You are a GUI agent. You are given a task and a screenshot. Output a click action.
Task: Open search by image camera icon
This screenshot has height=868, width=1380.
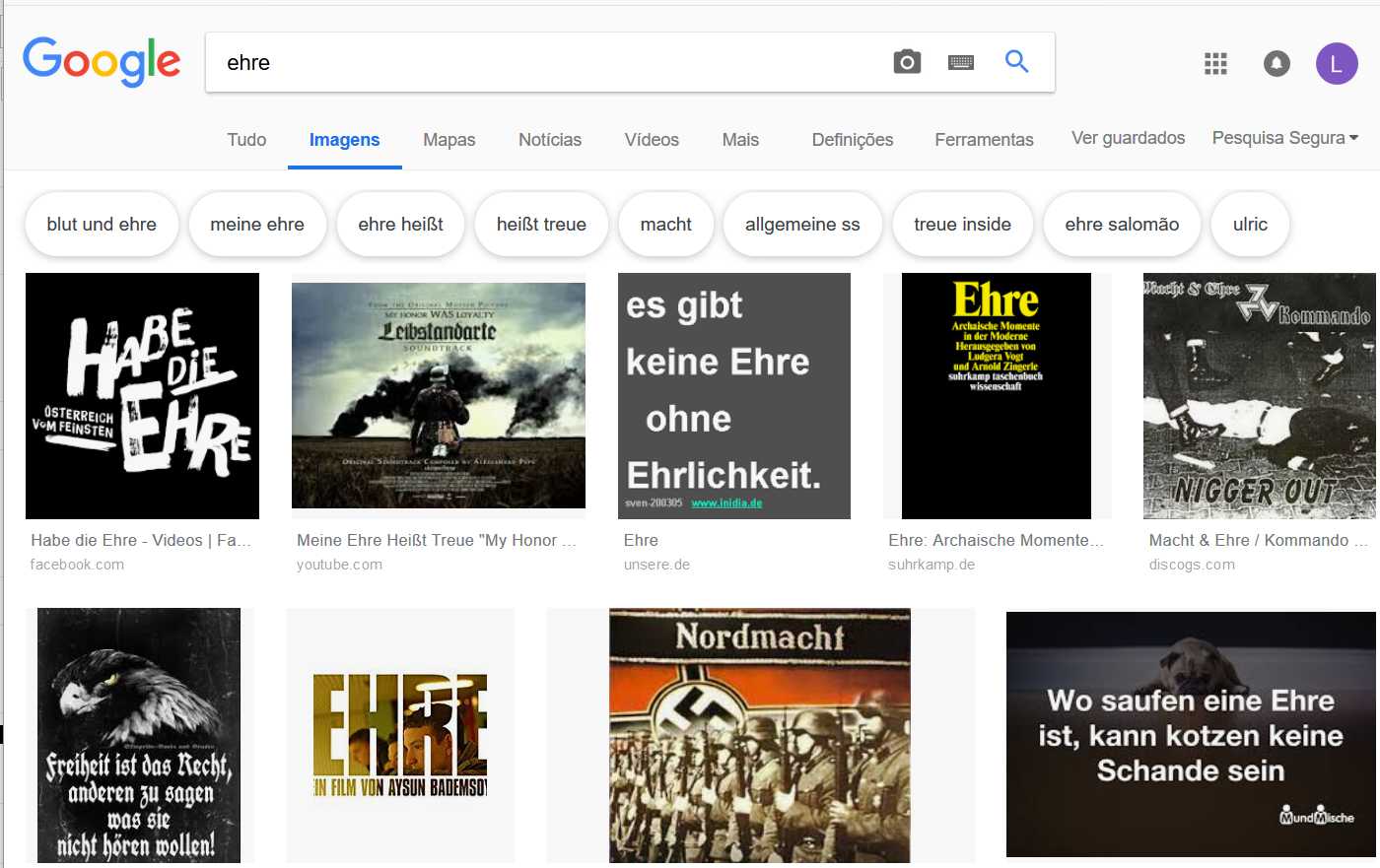[907, 62]
